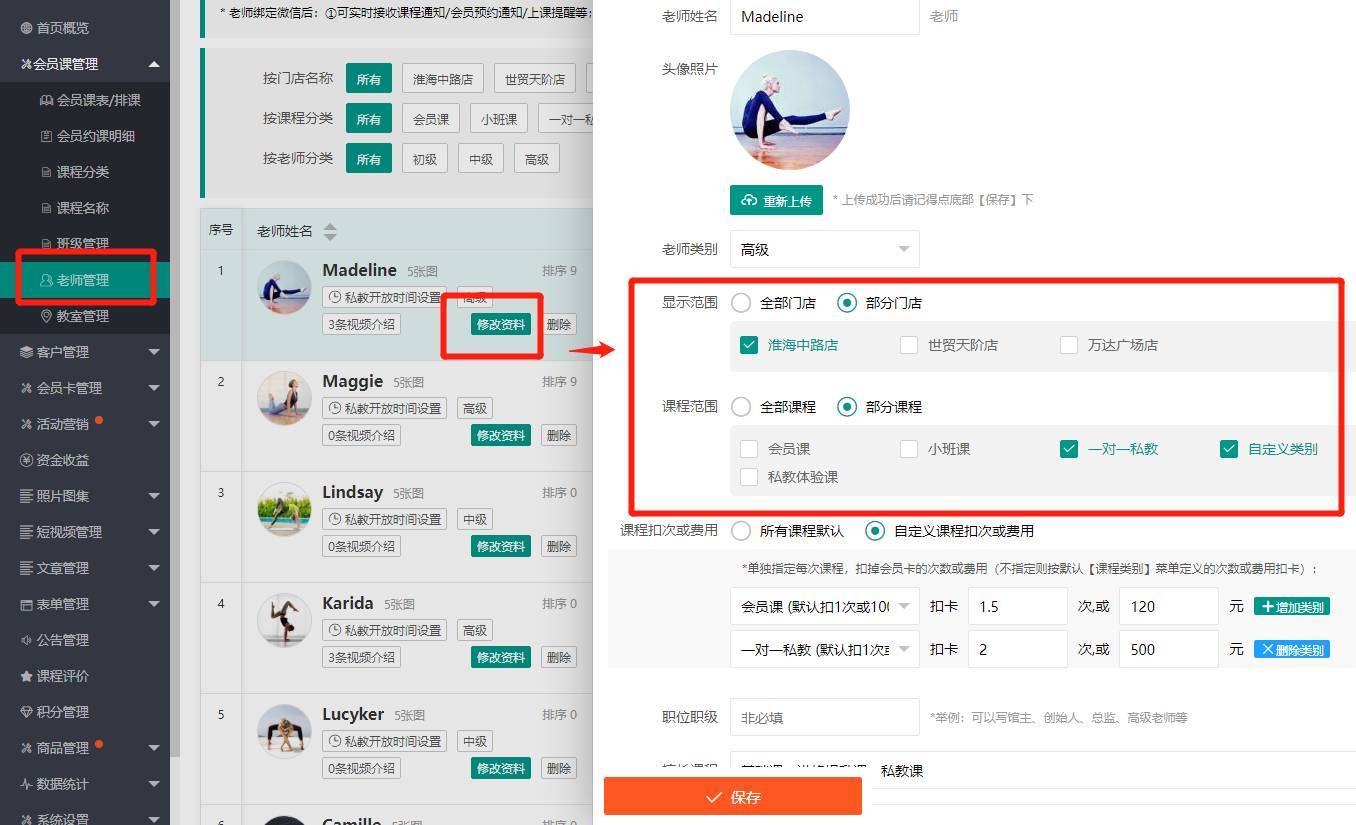
Task: Sort the list by 老师姓名 arrows
Action: tap(330, 231)
